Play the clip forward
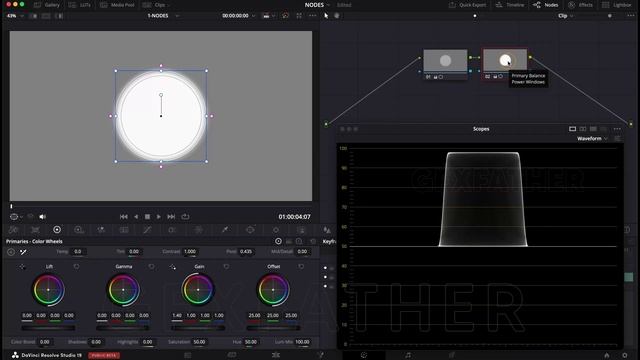Image resolution: width=640 pixels, height=360 pixels. [159, 217]
